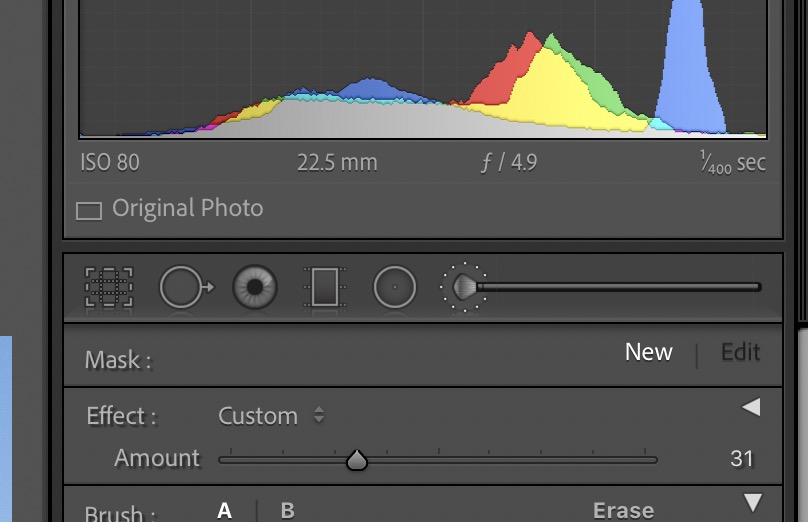This screenshot has height=522, width=808.
Task: Click the ISO 80 readout below histogram
Action: tap(109, 162)
